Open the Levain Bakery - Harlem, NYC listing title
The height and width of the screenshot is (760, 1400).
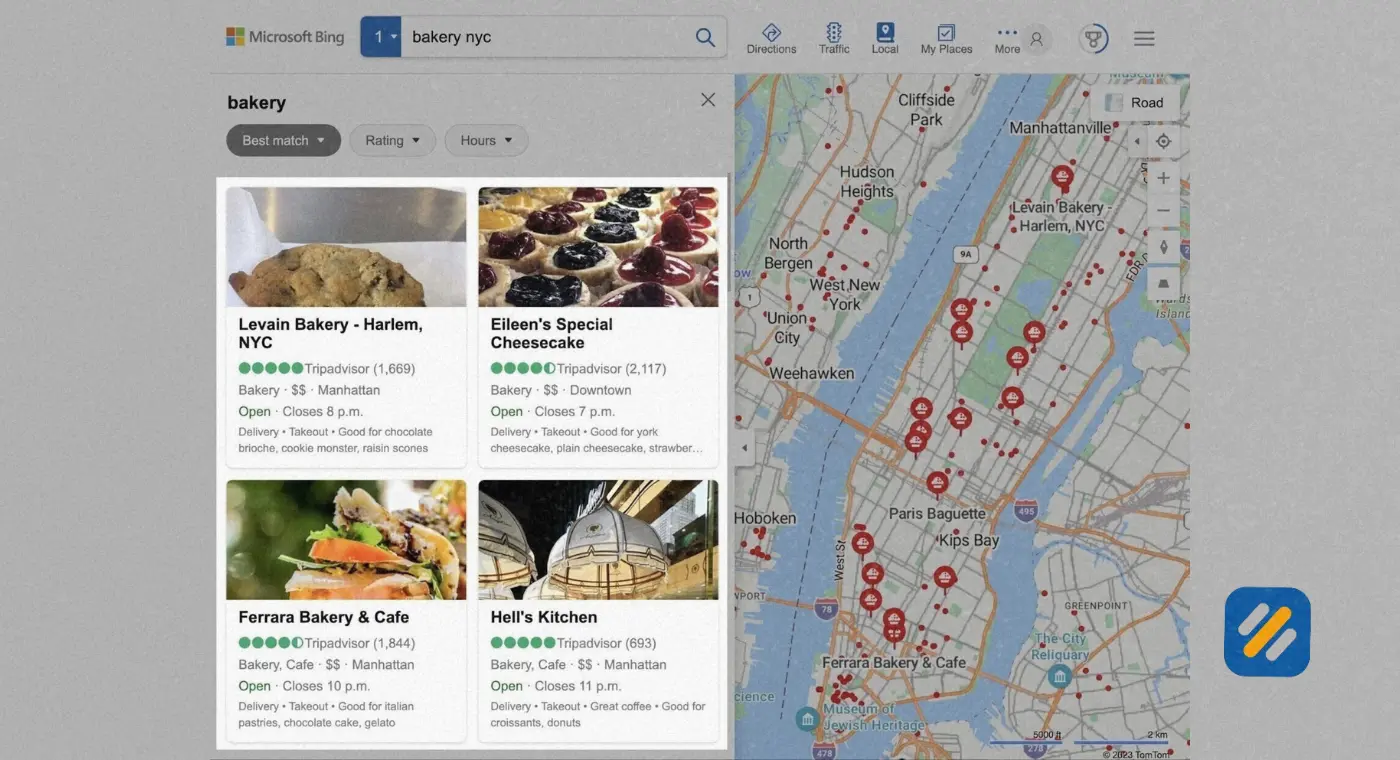coord(331,333)
